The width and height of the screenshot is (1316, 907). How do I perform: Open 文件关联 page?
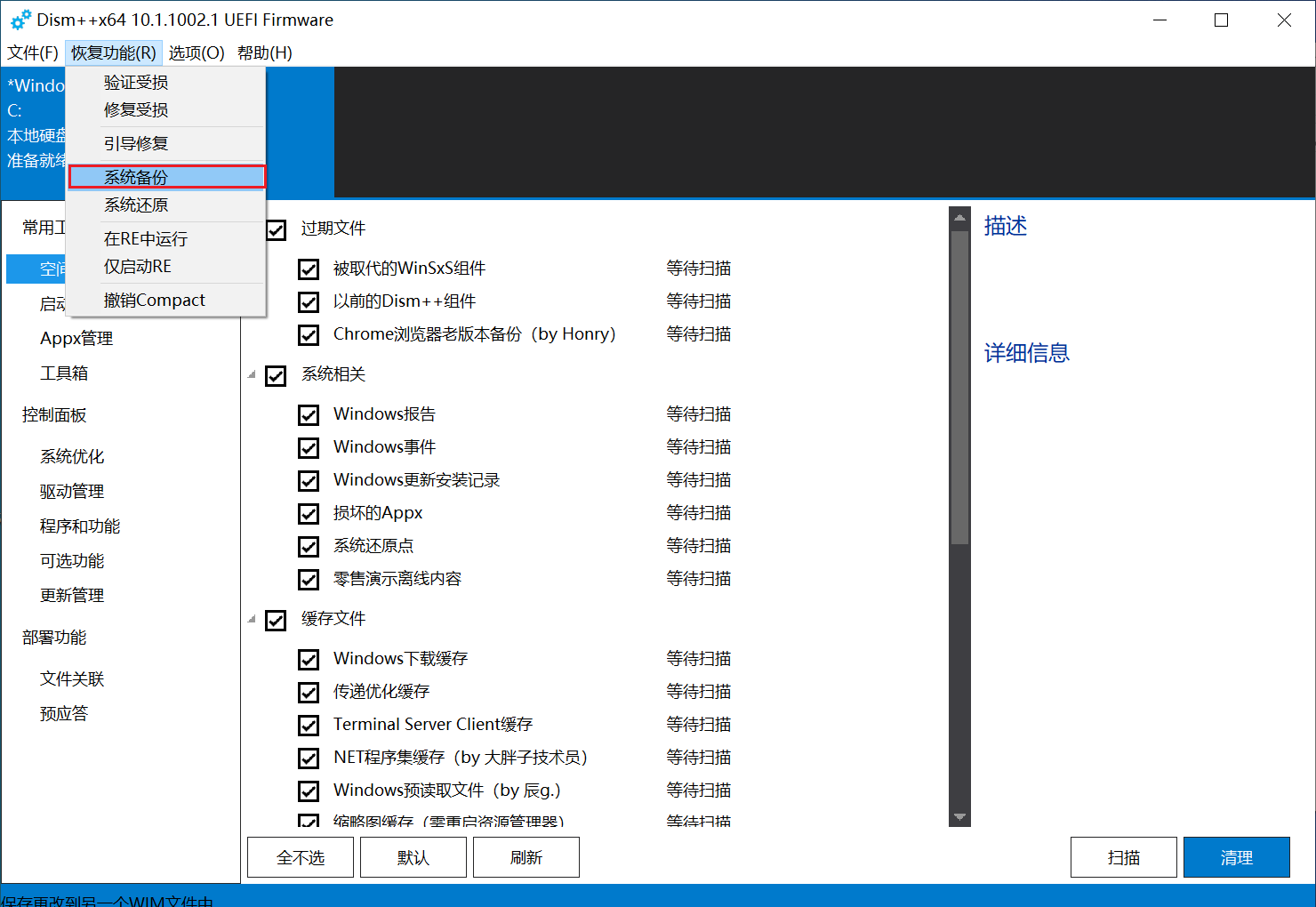(72, 678)
